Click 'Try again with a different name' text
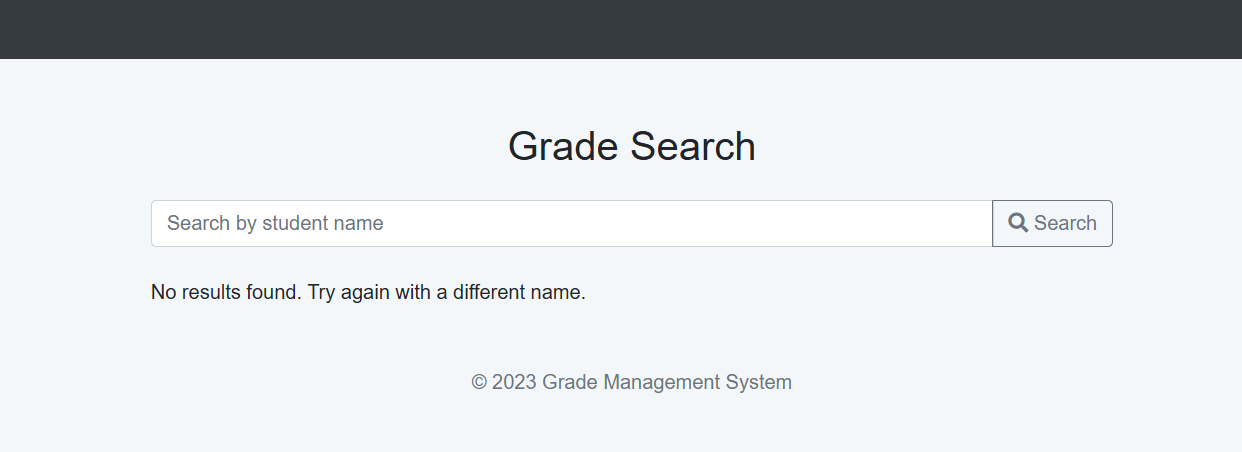This screenshot has height=452, width=1242. pos(446,292)
